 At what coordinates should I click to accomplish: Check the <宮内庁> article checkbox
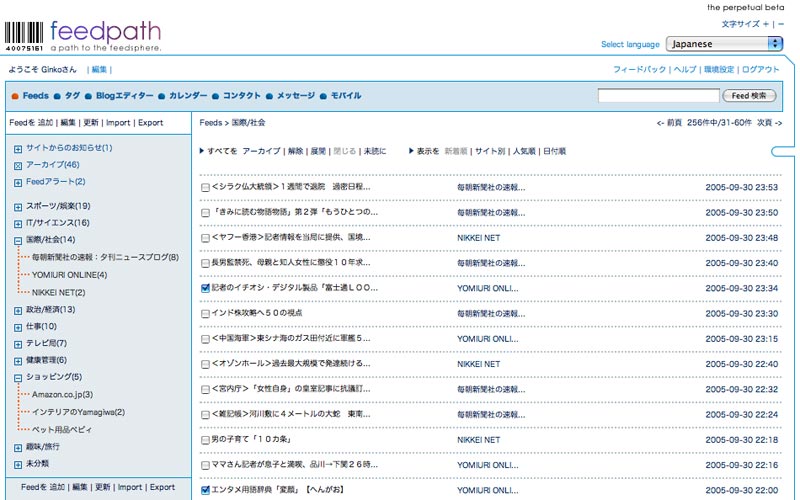tap(205, 390)
